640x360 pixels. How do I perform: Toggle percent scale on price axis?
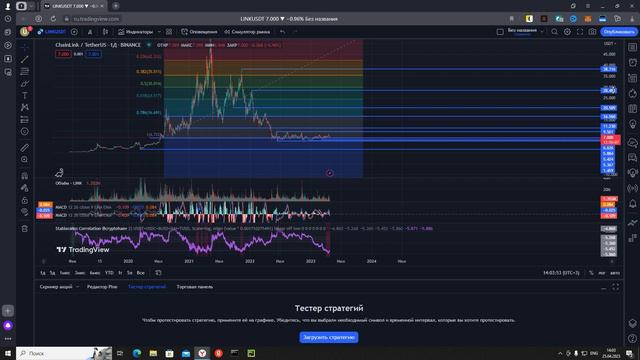[591, 273]
